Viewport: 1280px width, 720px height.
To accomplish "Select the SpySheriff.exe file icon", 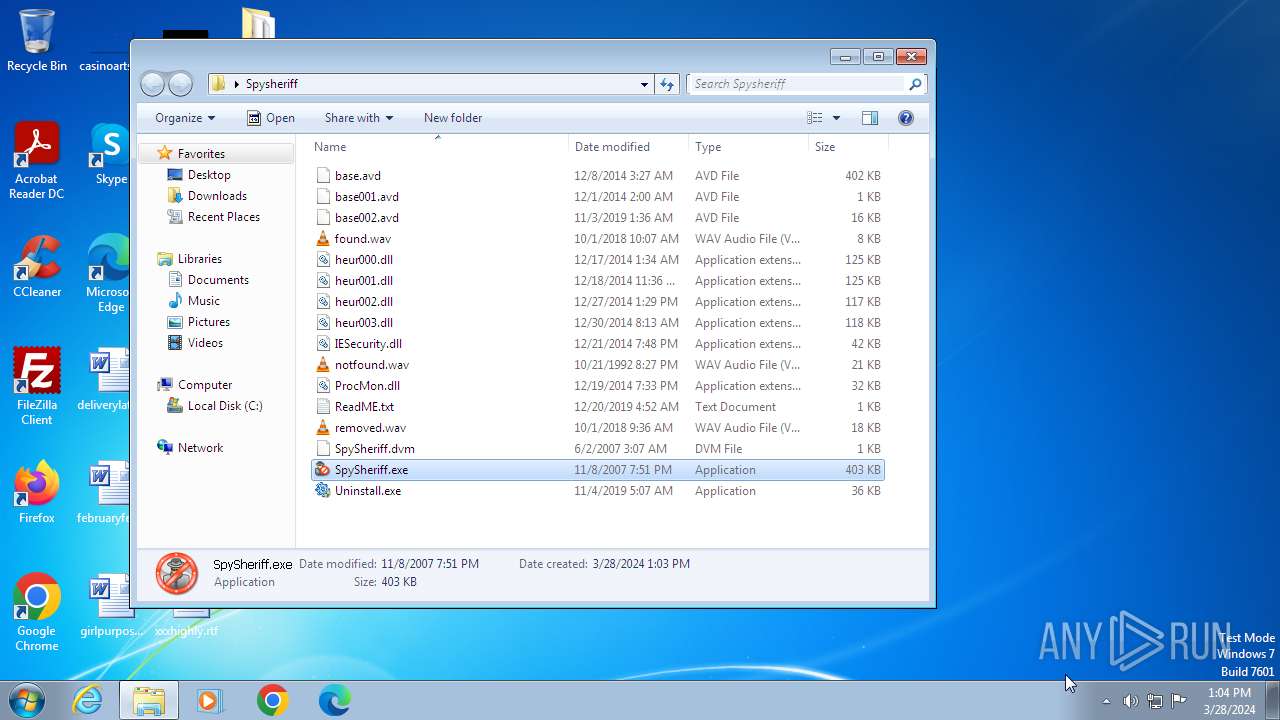I will click(x=322, y=470).
